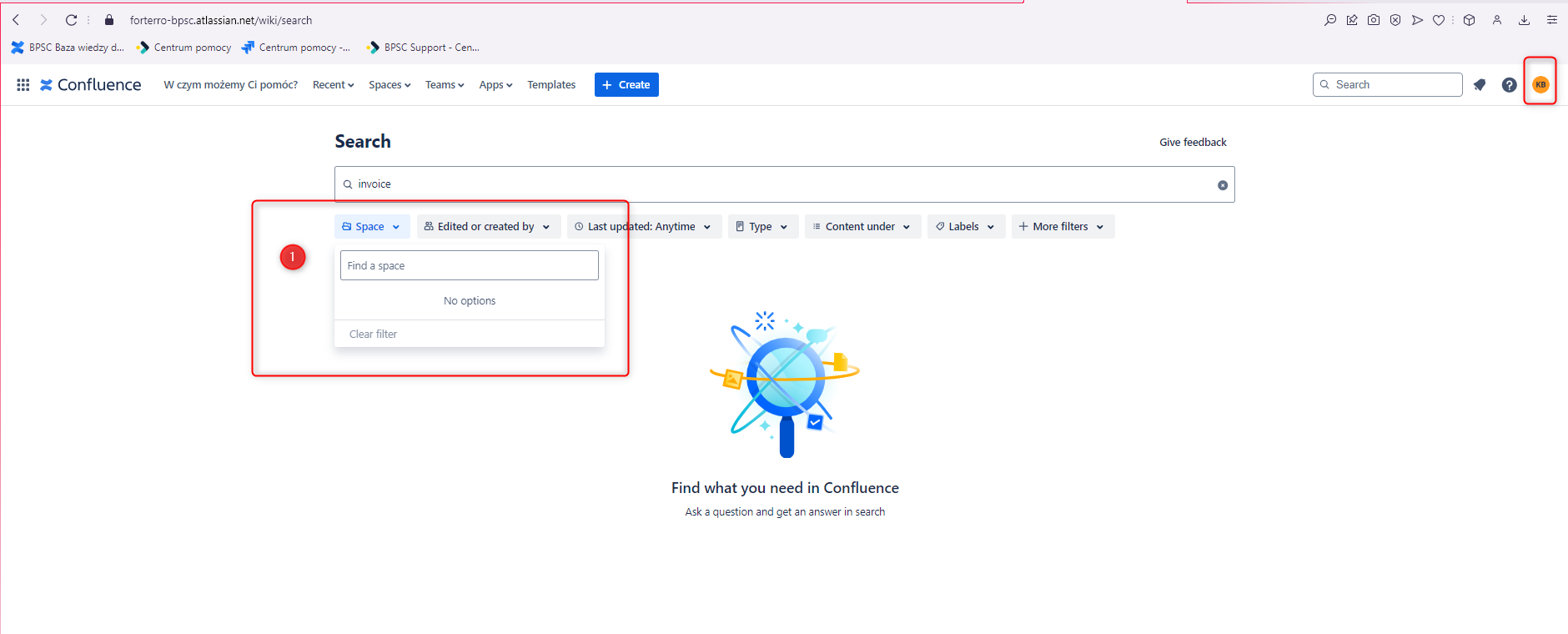Open the BPSC Support bookmark

coord(423,48)
